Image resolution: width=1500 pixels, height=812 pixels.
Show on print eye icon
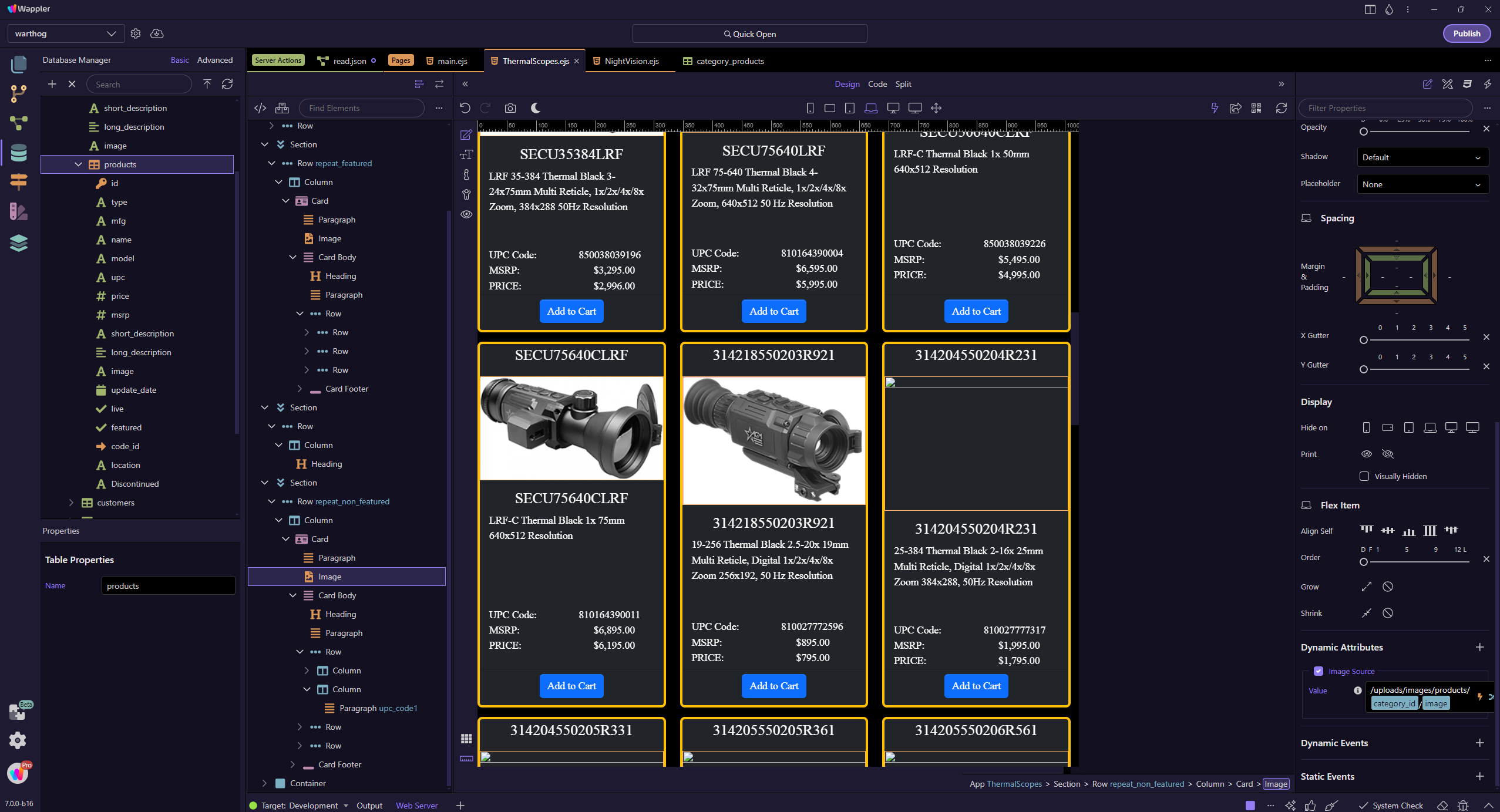point(1367,454)
